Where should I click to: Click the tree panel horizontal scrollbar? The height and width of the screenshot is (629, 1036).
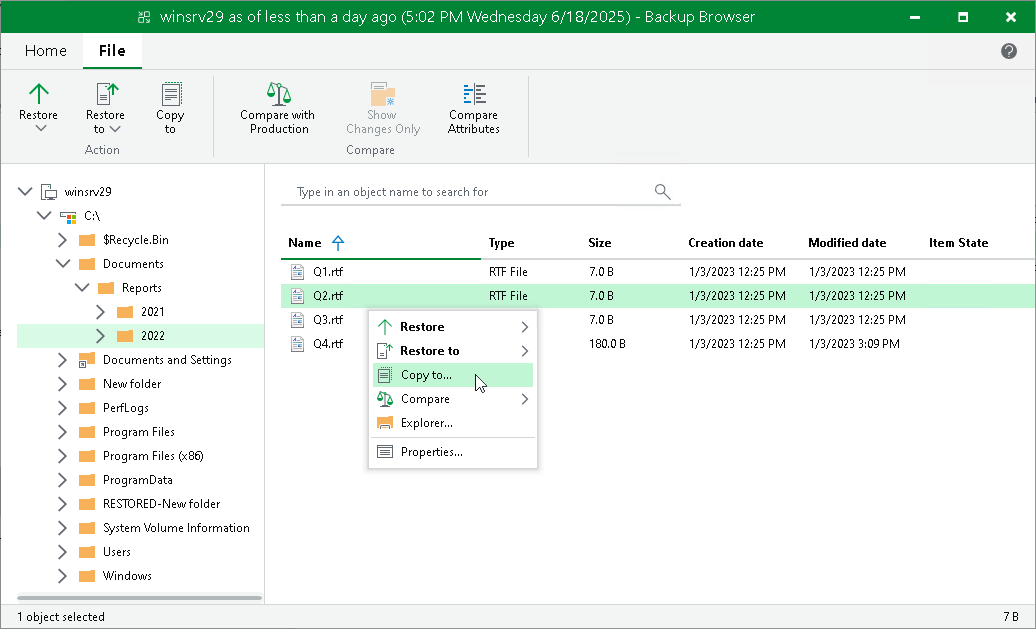click(139, 598)
